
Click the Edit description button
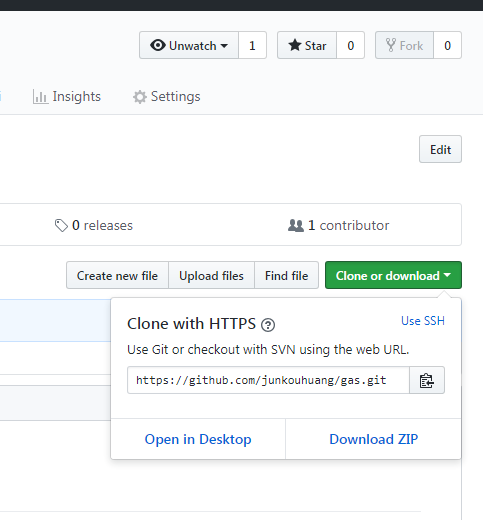pyautogui.click(x=440, y=149)
